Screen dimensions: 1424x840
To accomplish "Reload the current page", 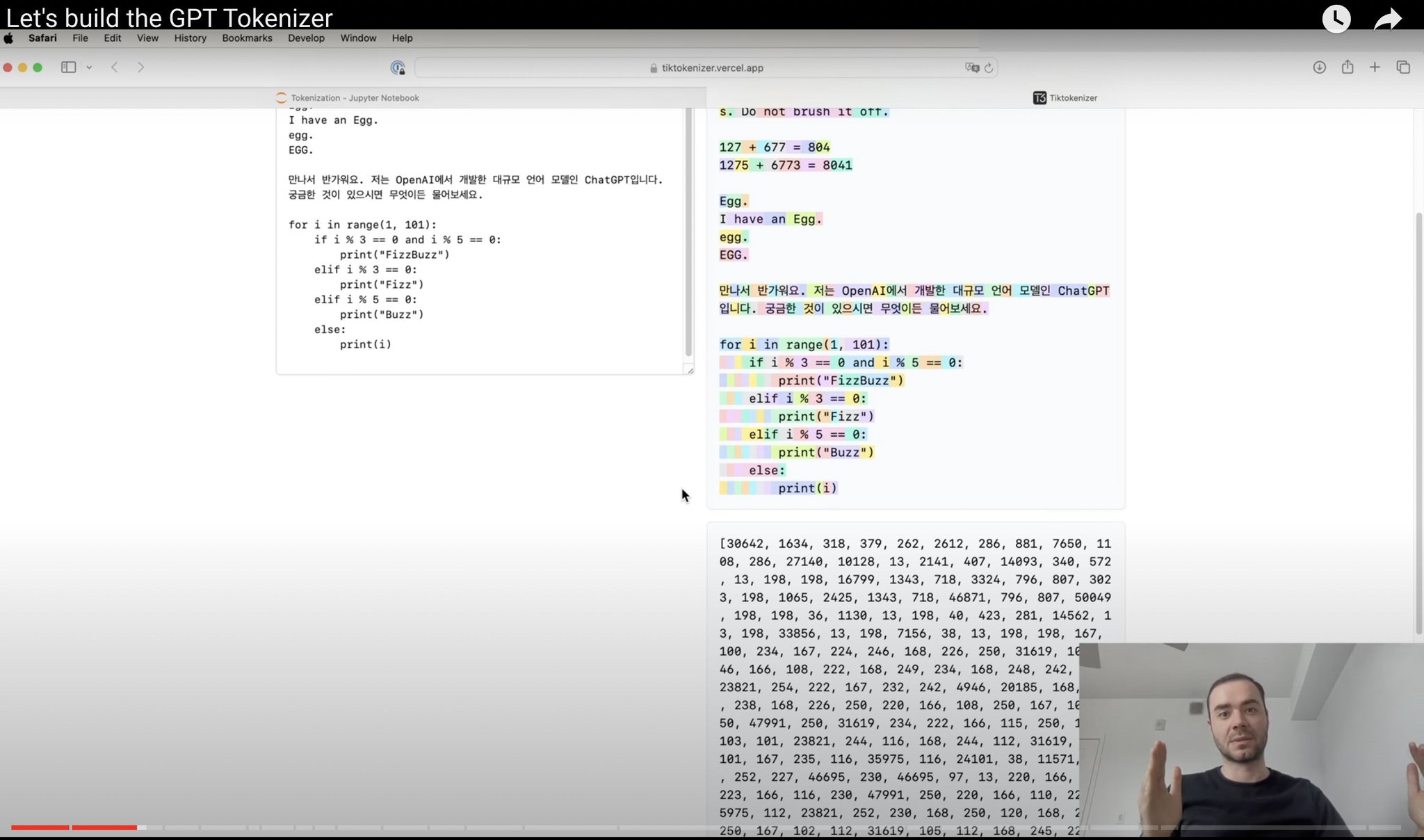I will pyautogui.click(x=988, y=67).
